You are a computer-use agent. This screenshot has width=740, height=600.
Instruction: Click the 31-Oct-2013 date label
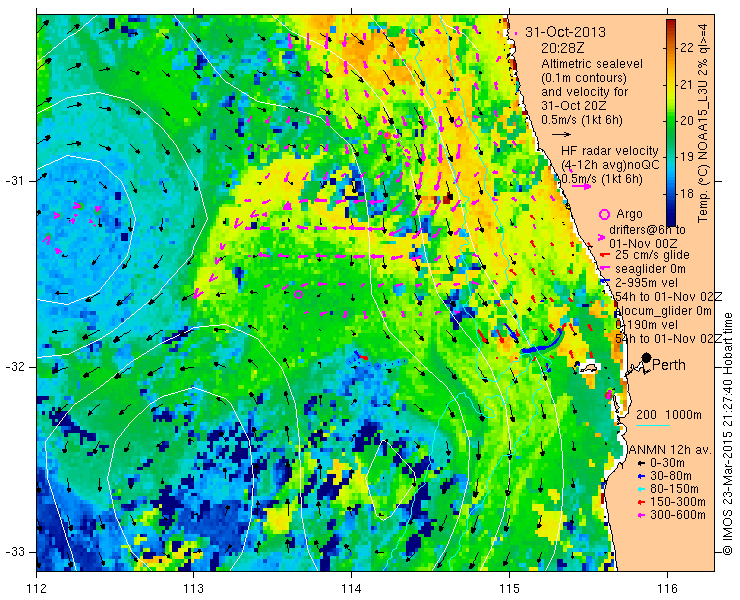(565, 32)
